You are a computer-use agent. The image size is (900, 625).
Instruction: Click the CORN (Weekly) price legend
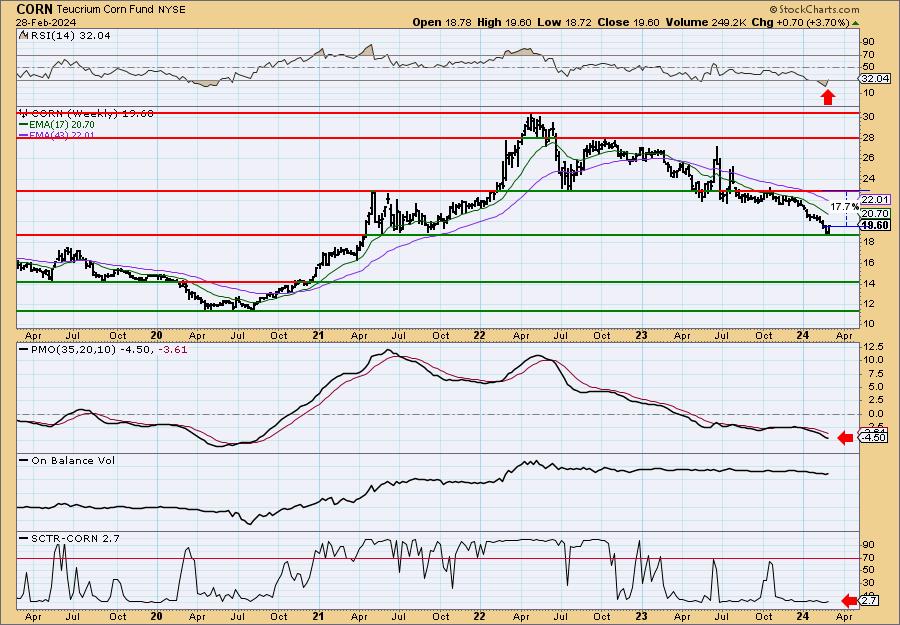point(86,114)
